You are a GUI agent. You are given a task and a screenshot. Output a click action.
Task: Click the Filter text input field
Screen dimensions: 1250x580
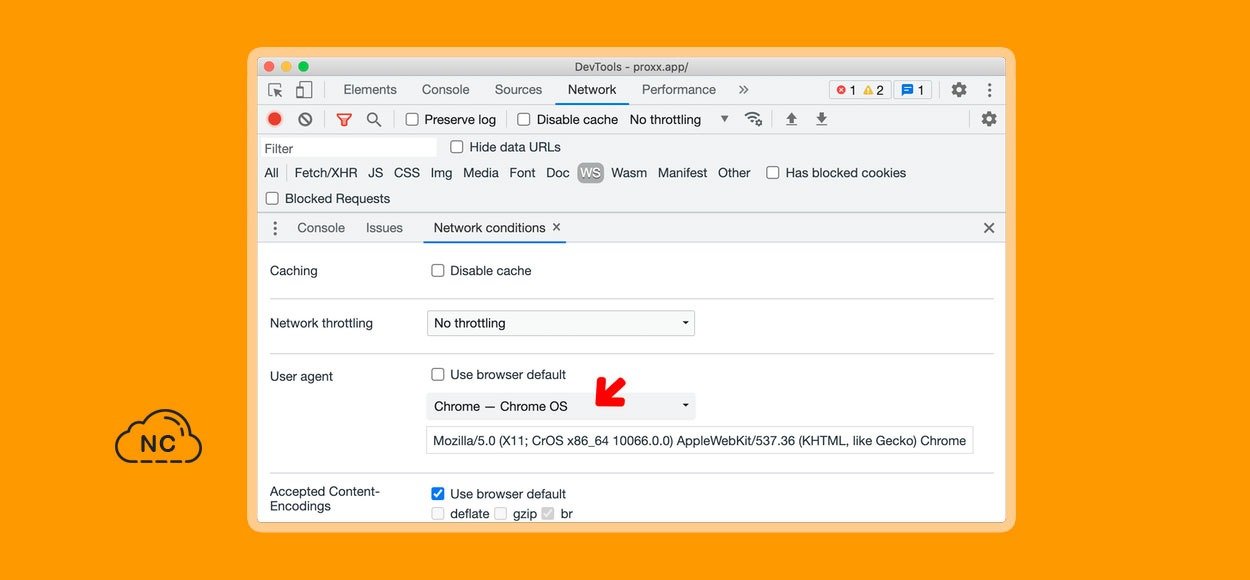point(348,148)
